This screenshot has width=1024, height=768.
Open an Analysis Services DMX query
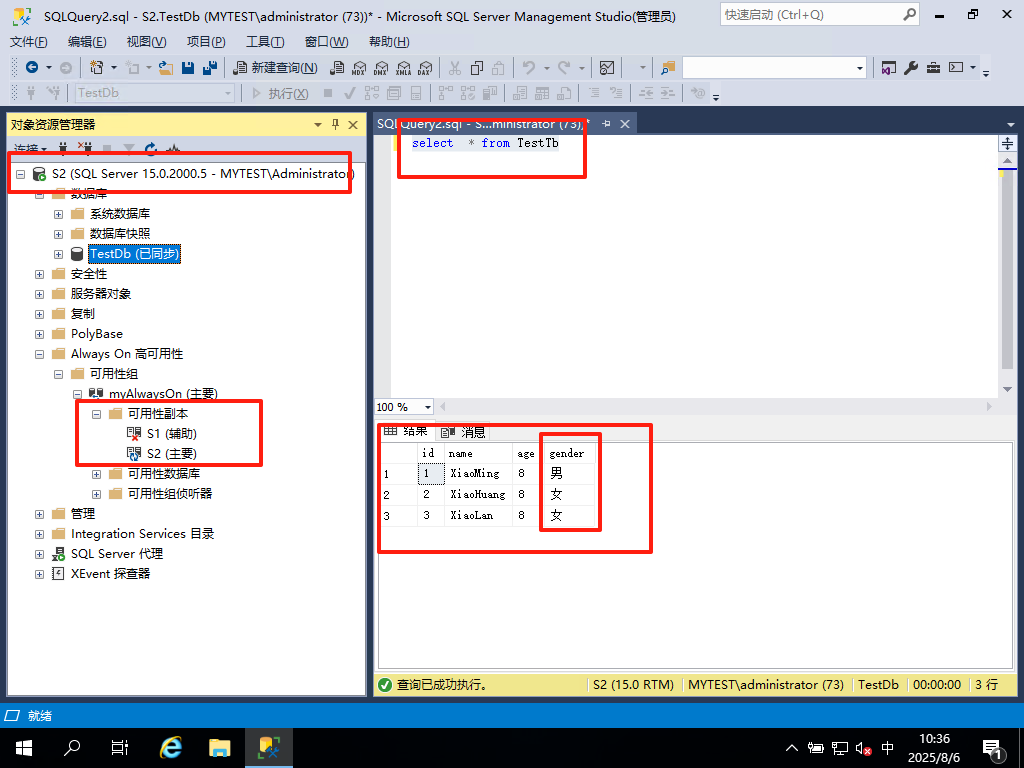pos(381,67)
